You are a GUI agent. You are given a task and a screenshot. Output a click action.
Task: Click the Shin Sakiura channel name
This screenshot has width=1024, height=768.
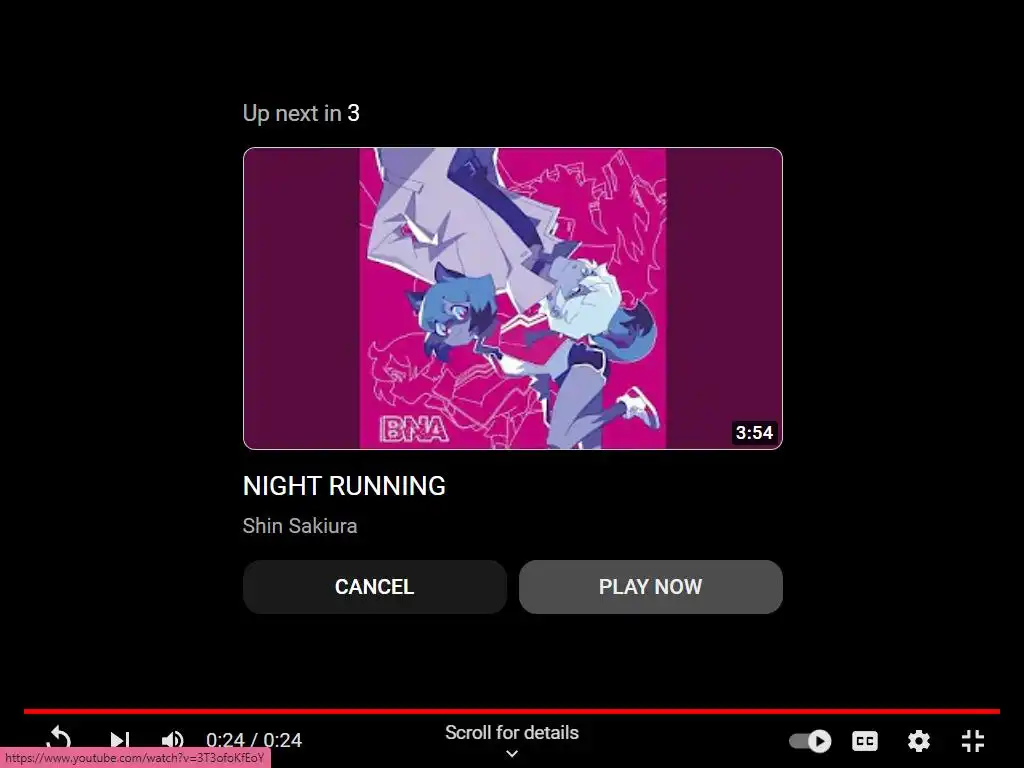(300, 526)
